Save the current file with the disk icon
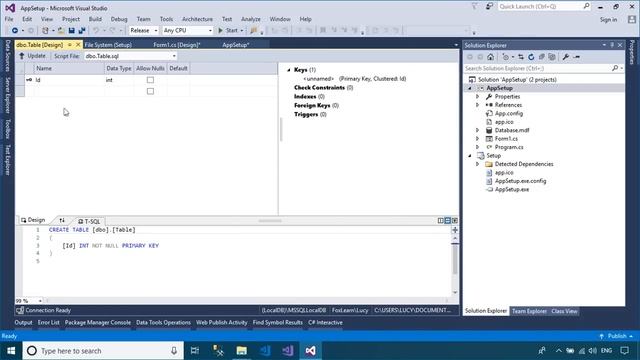Image resolution: width=640 pixels, height=360 pixels. click(71, 31)
